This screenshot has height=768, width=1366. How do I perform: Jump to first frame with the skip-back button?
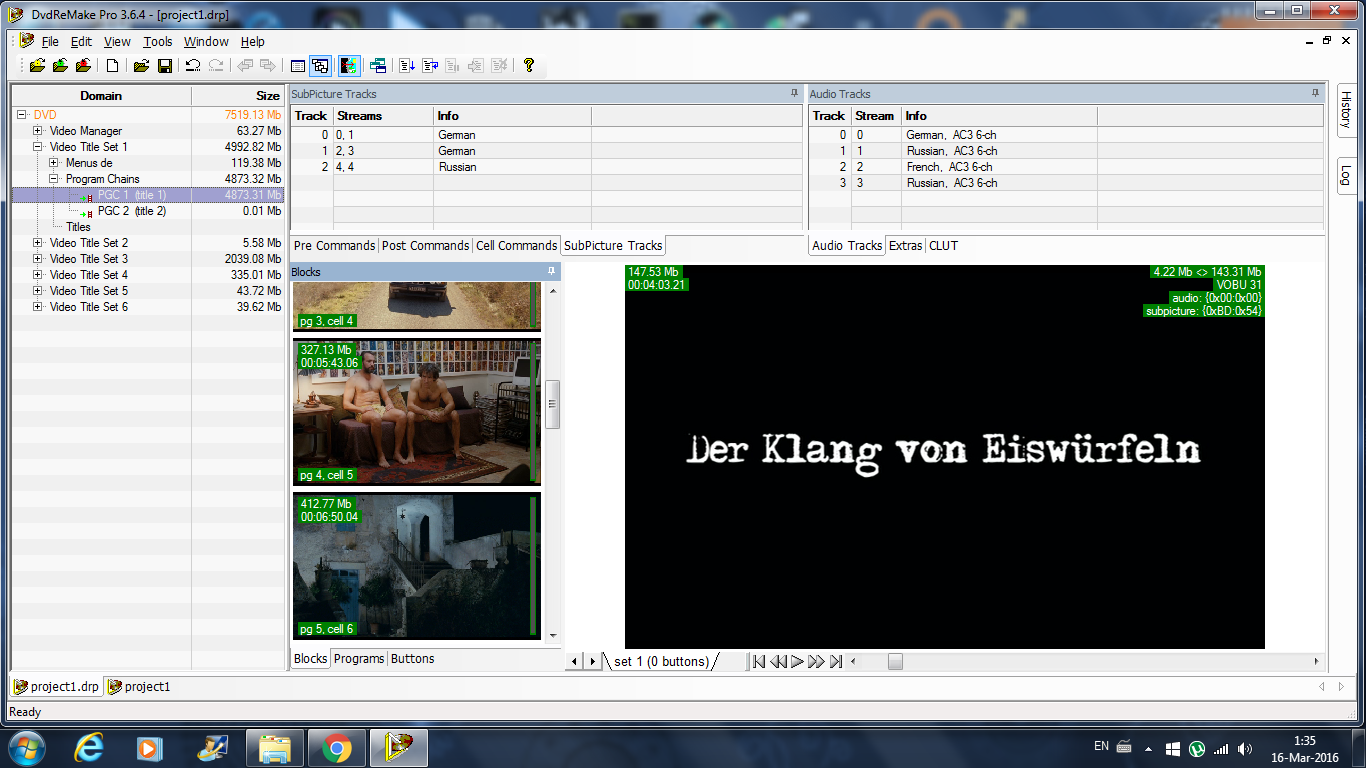759,661
